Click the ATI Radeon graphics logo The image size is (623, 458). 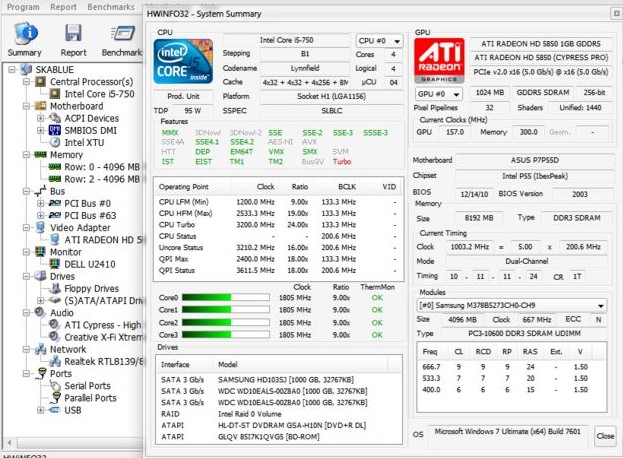(x=439, y=60)
